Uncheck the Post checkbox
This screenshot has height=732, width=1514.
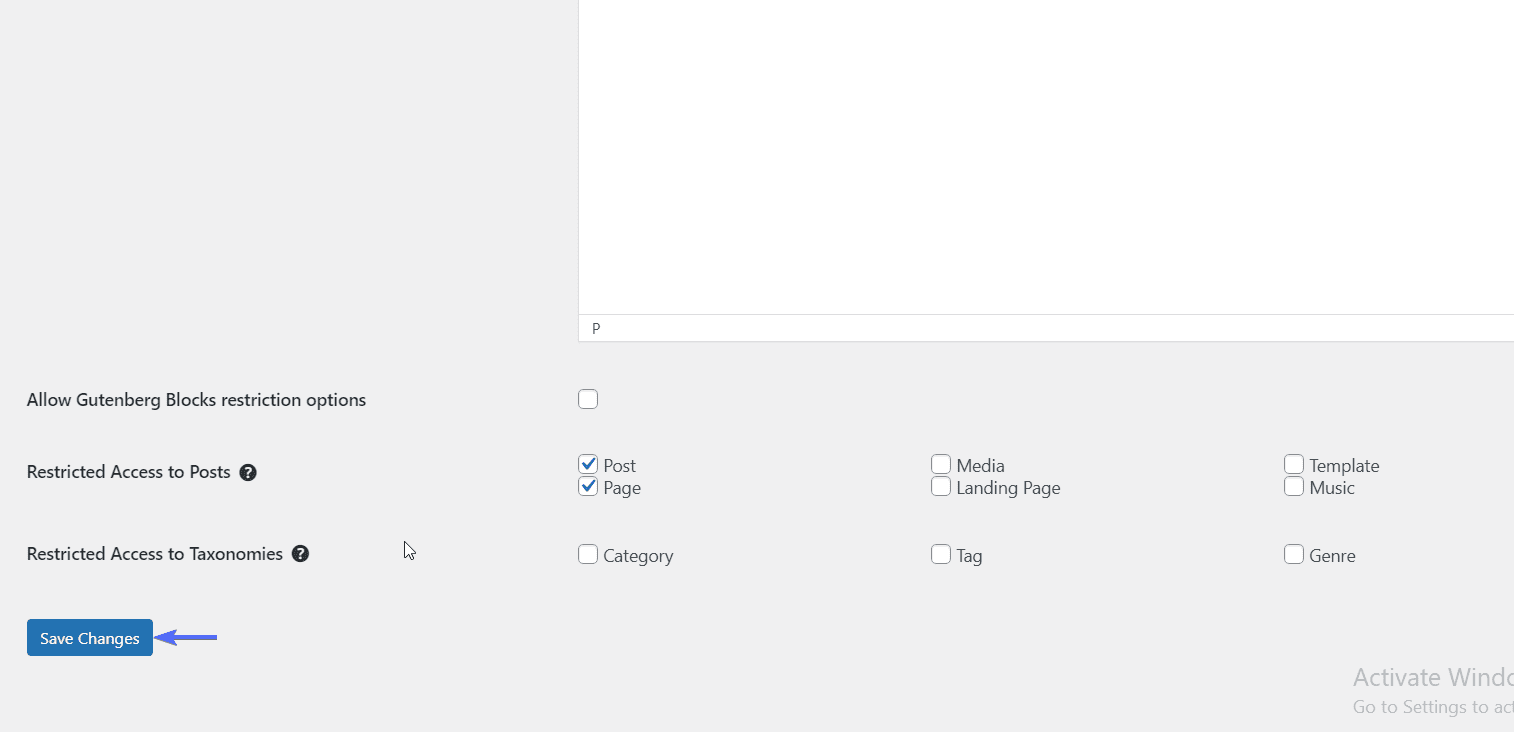(x=588, y=464)
